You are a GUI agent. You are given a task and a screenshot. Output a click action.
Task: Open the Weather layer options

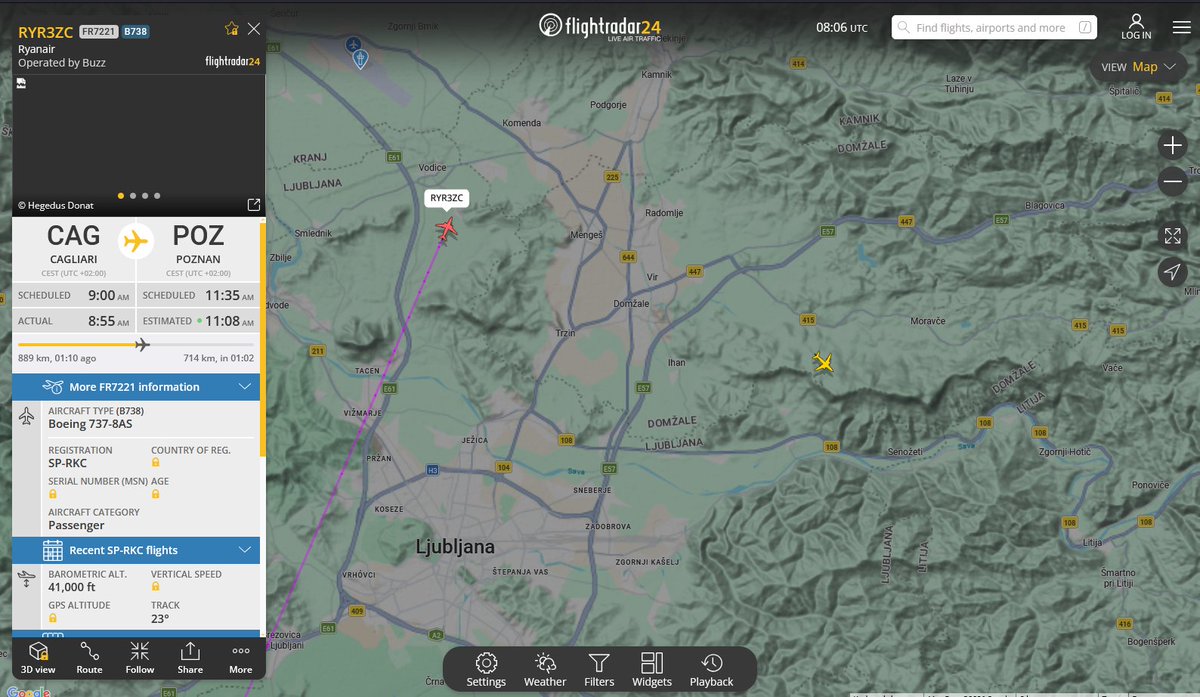point(545,669)
